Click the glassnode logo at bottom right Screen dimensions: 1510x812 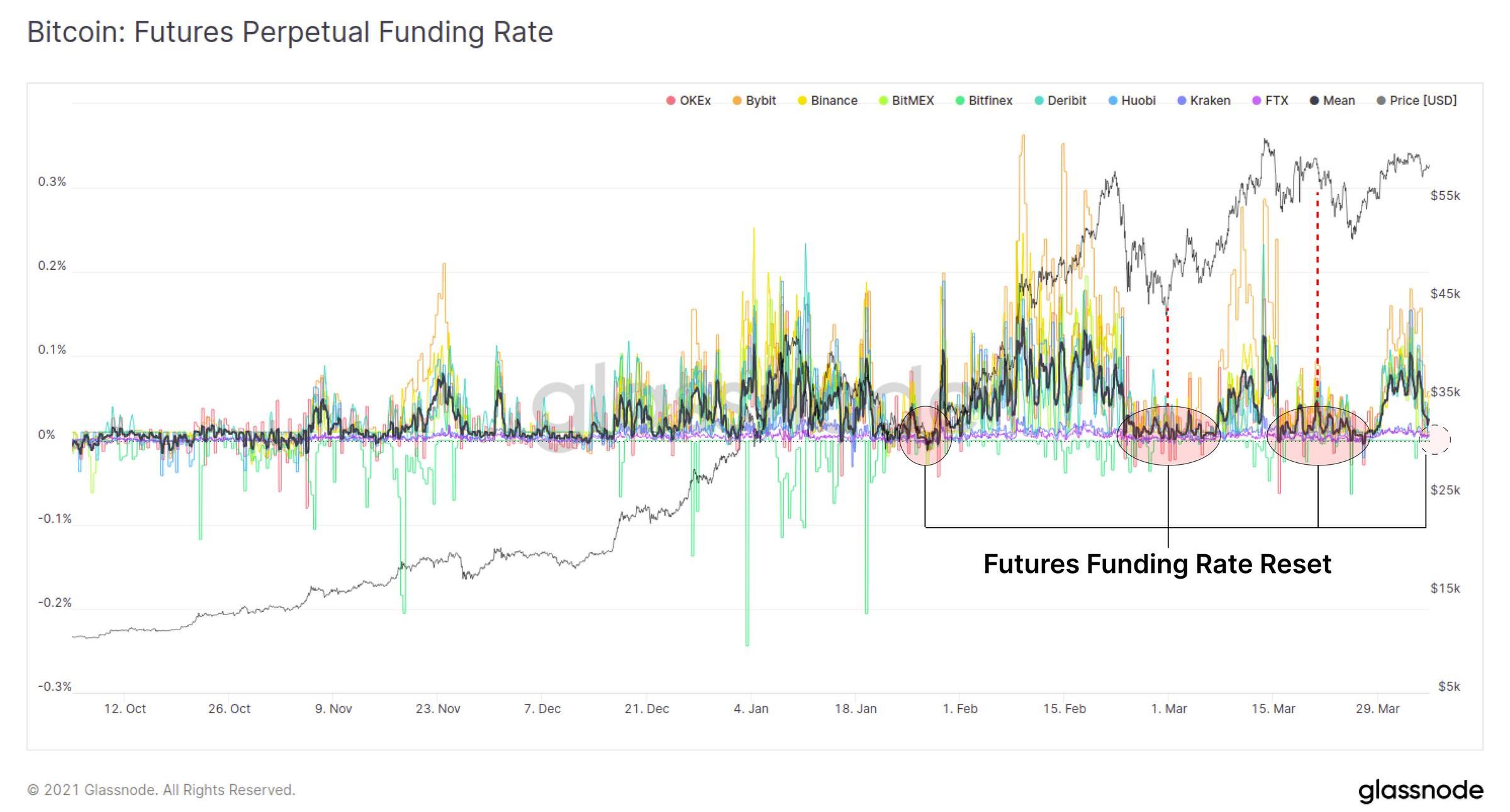click(x=1421, y=790)
